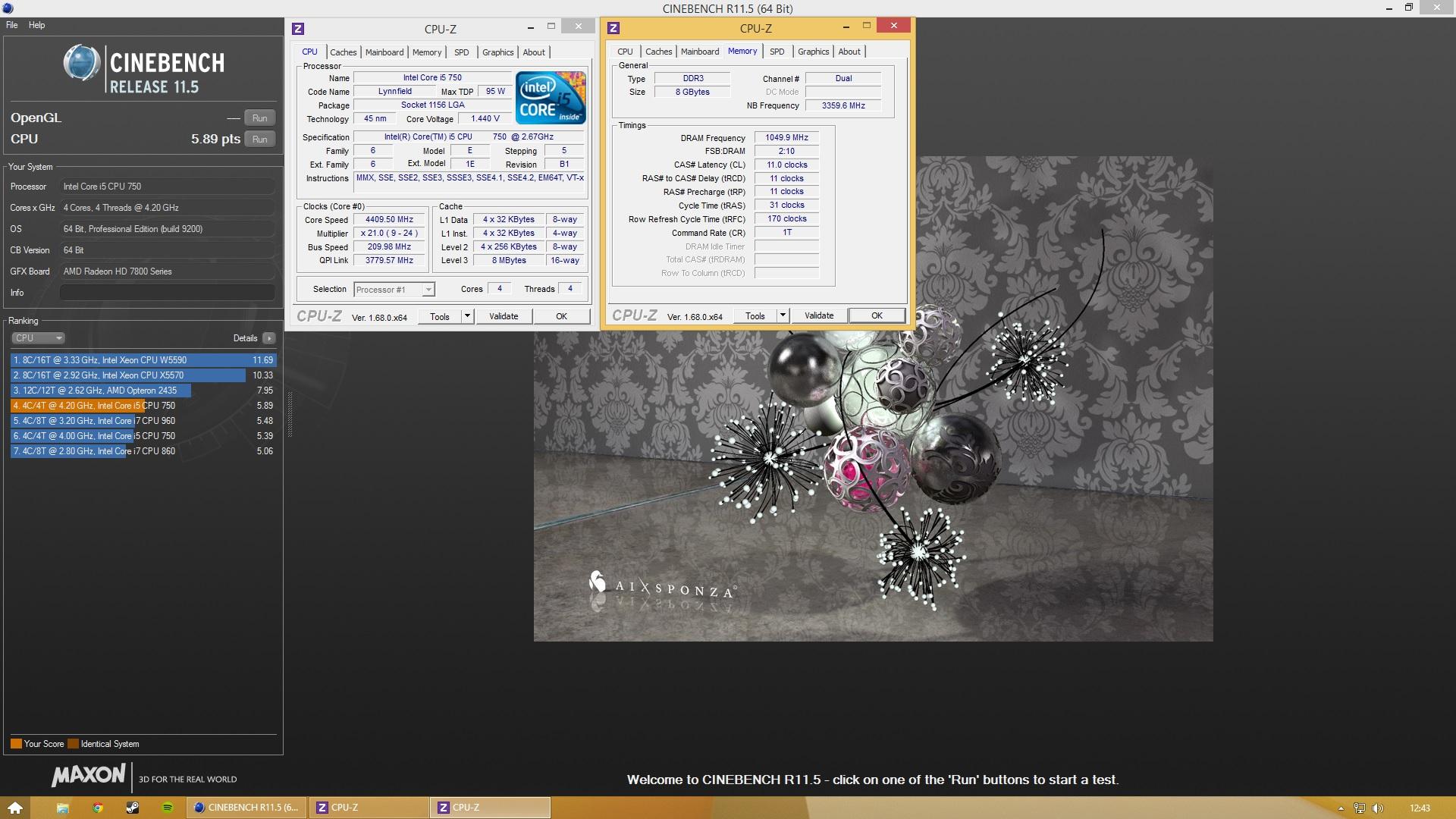Open Caches tab in left CPU-Z window
The height and width of the screenshot is (819, 1456).
coord(343,52)
